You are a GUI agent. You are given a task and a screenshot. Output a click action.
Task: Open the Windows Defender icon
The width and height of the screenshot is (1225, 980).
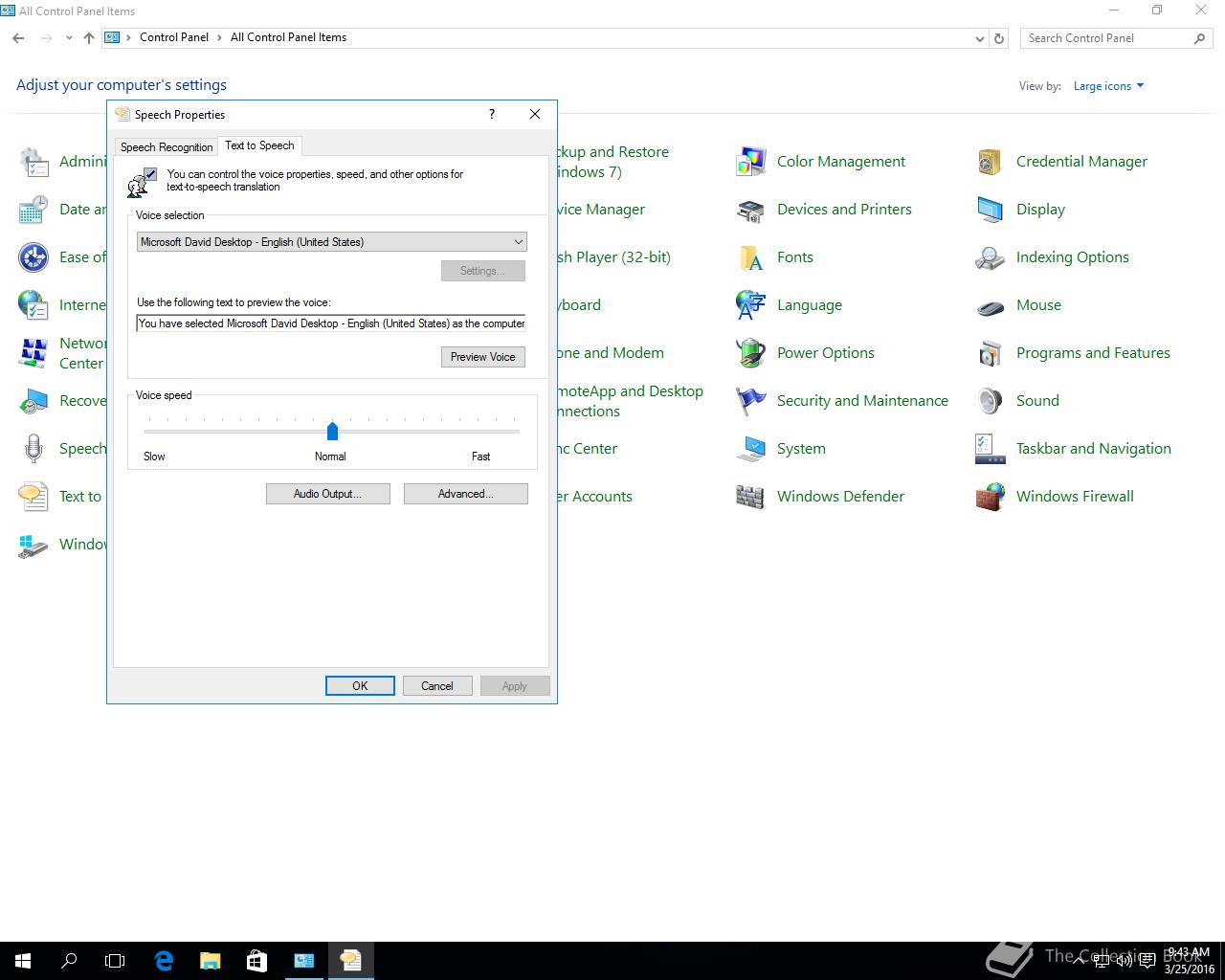(x=751, y=497)
